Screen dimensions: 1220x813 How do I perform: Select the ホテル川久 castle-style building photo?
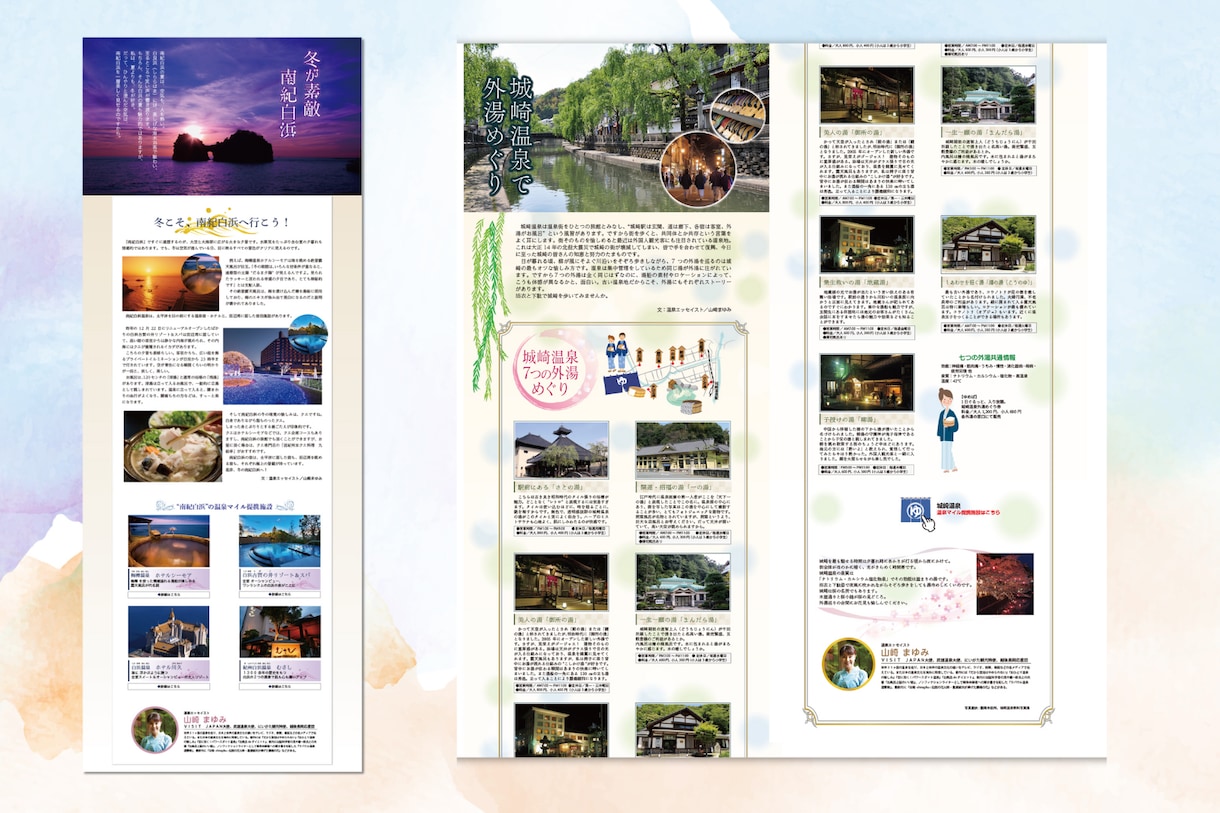(168, 631)
